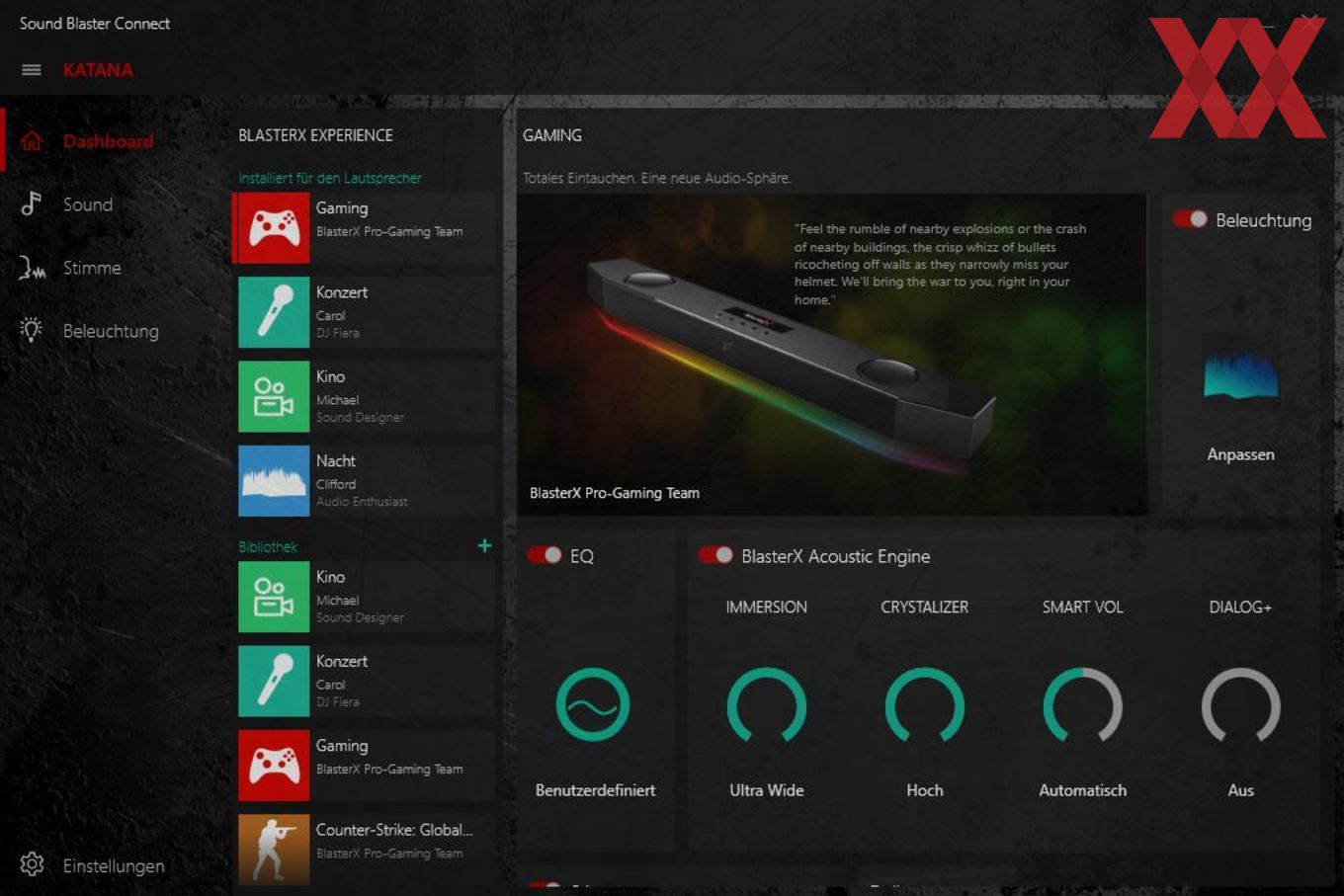Toggle the EQ switch
Viewport: 1344px width, 896px height.
point(545,555)
